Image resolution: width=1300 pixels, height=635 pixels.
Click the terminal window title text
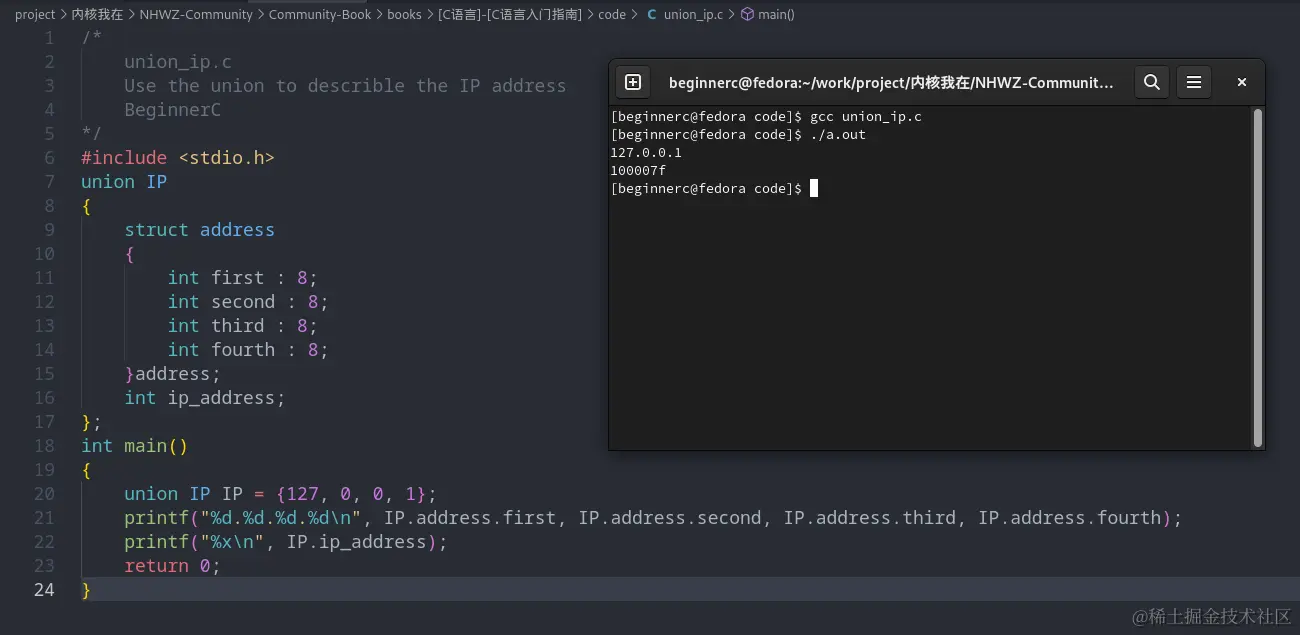click(890, 83)
